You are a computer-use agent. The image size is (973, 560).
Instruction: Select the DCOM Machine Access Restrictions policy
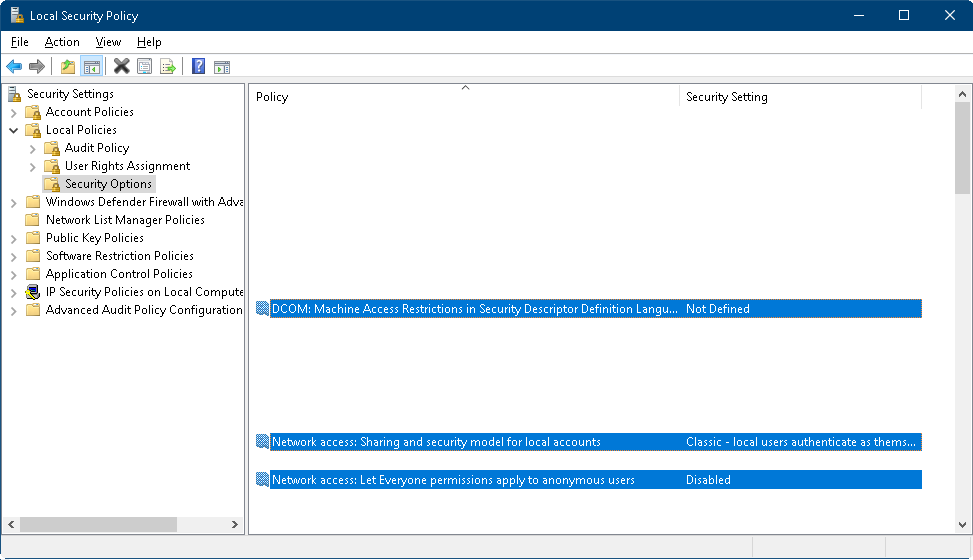474,309
